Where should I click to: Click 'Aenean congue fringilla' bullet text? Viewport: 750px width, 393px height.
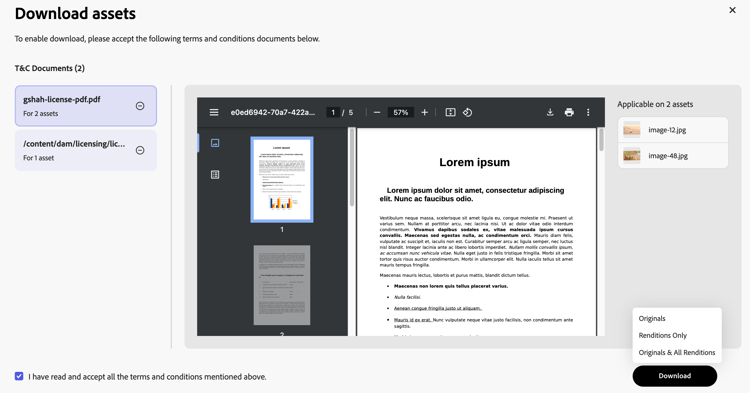click(x=438, y=308)
